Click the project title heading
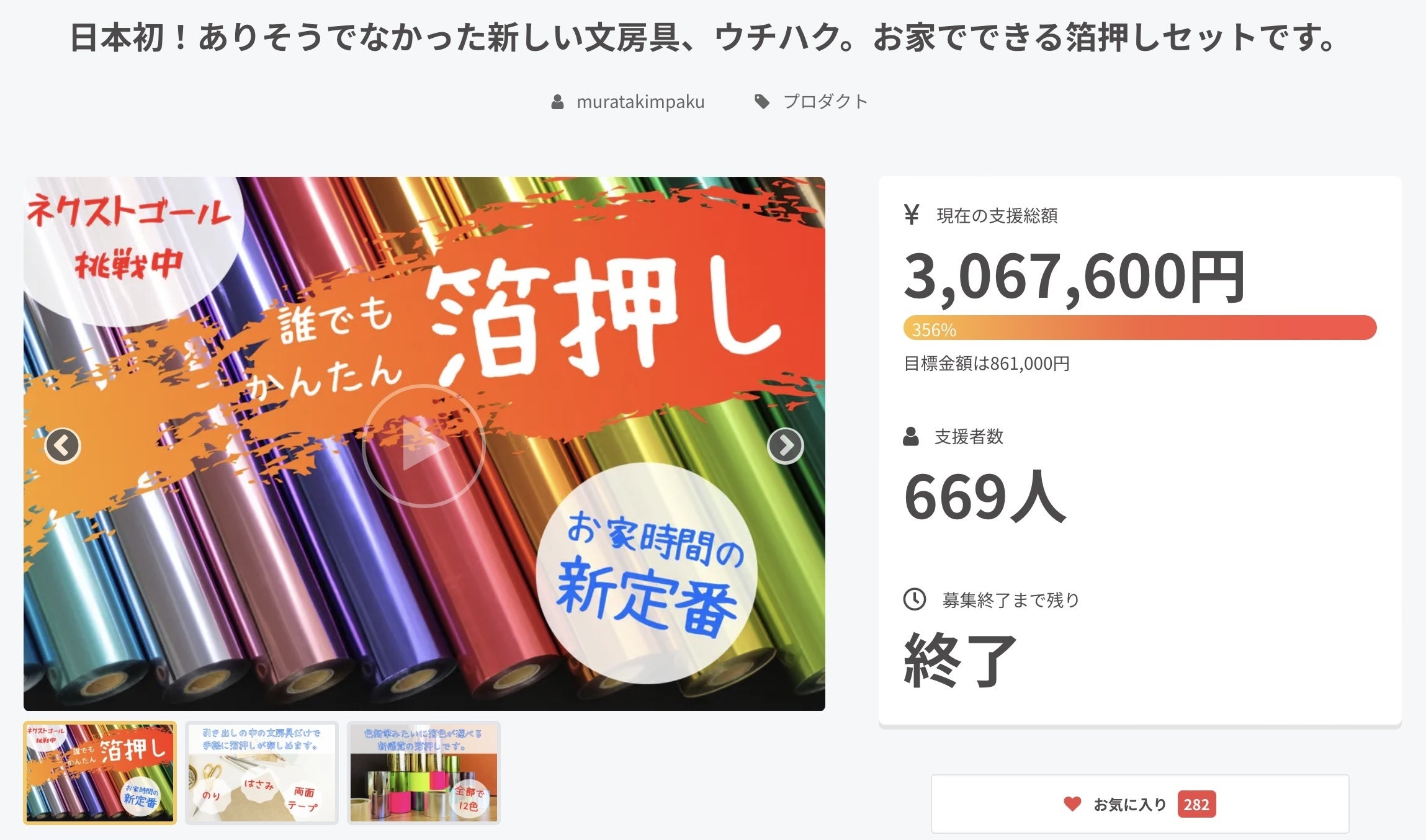The height and width of the screenshot is (840, 1426). 704,38
